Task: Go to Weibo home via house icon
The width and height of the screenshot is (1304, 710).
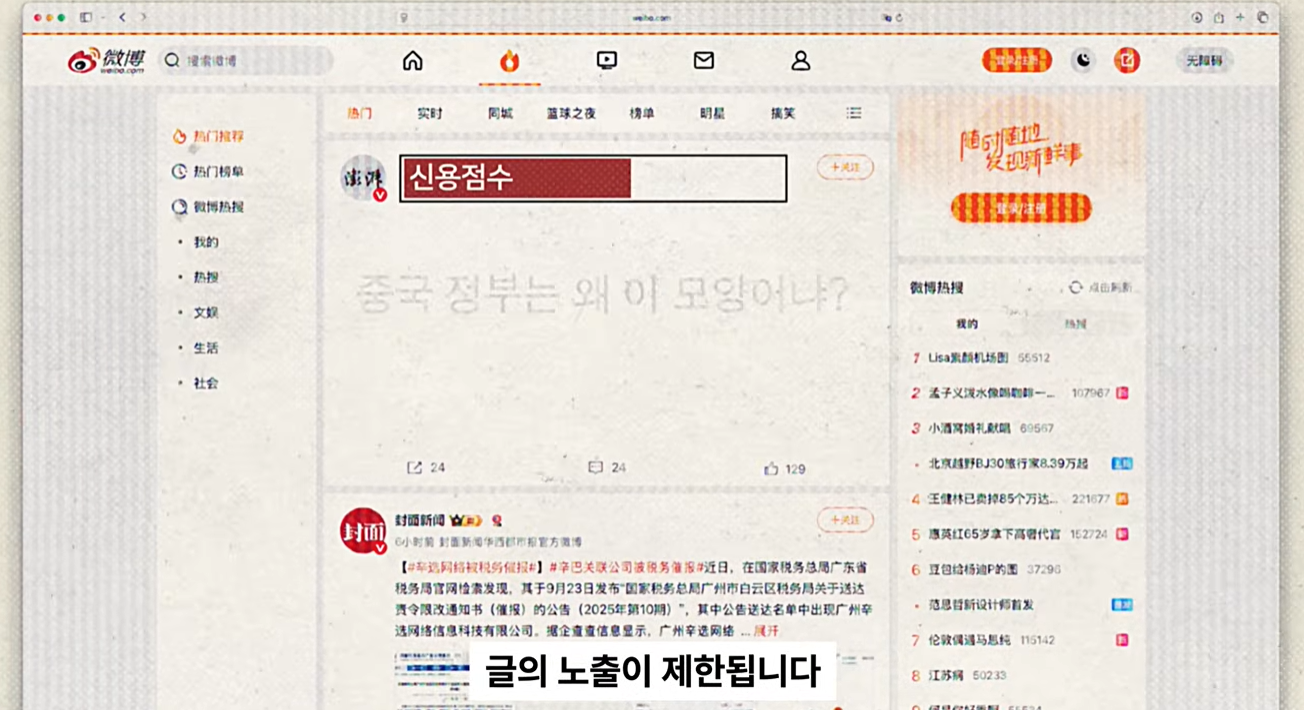Action: click(412, 61)
